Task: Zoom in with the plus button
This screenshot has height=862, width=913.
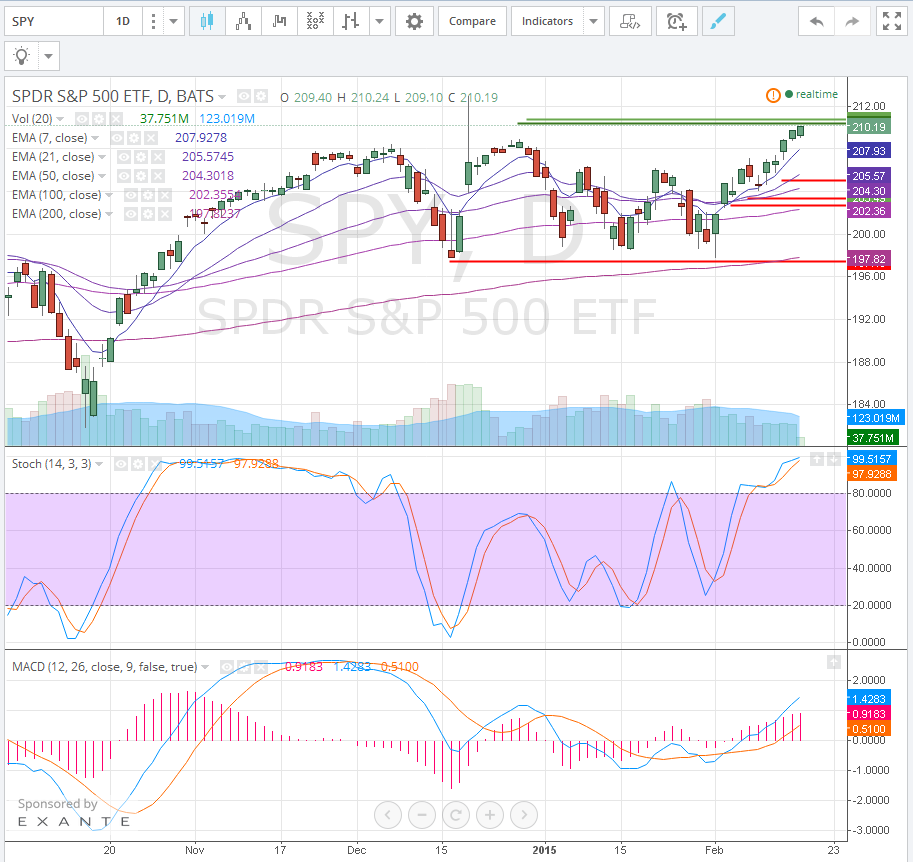Action: click(490, 815)
